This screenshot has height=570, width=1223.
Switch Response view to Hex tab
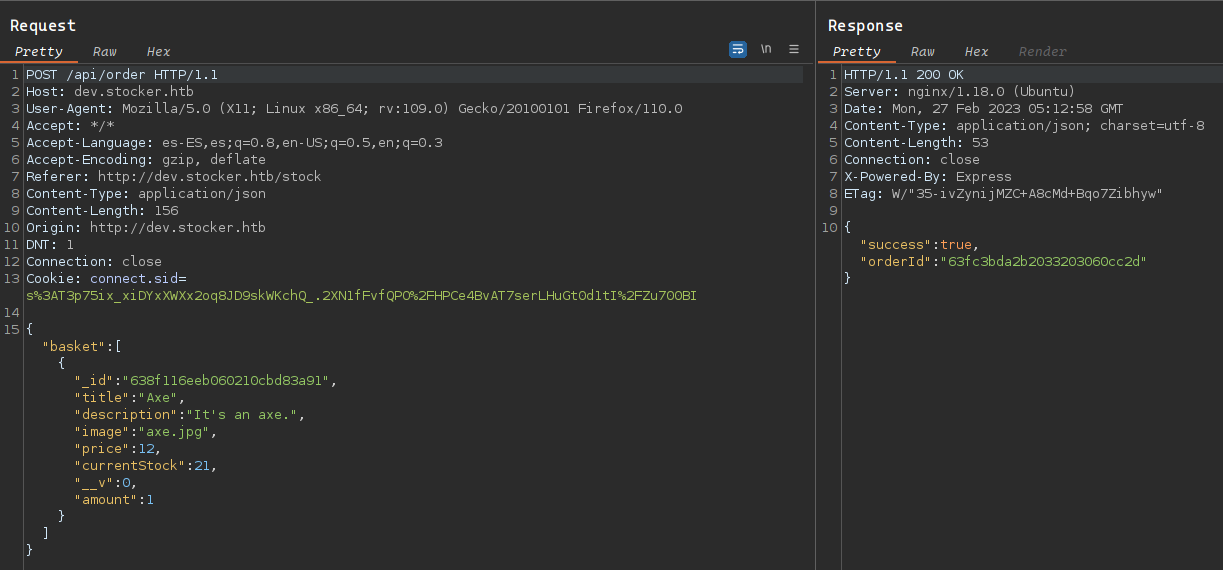click(x=976, y=52)
